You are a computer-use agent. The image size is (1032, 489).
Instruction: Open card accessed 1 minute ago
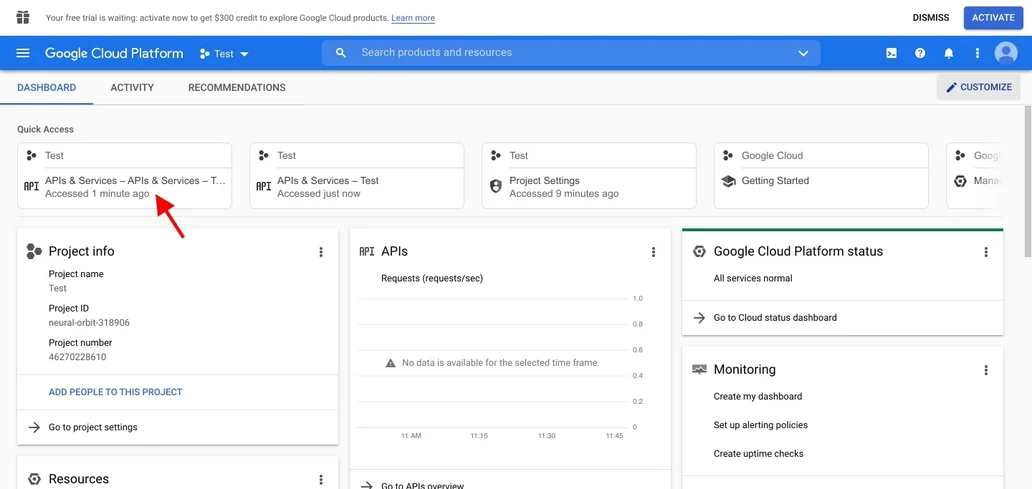click(x=124, y=176)
